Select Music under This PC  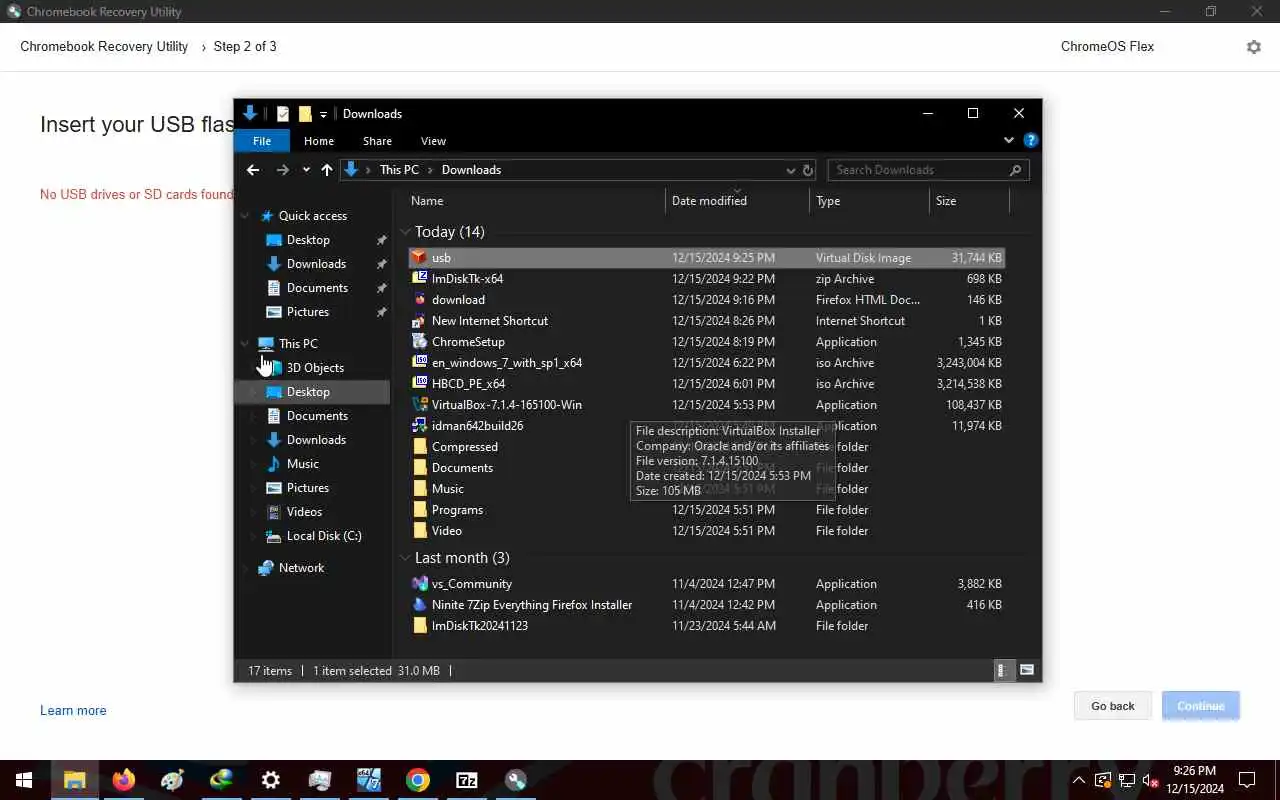[x=302, y=464]
